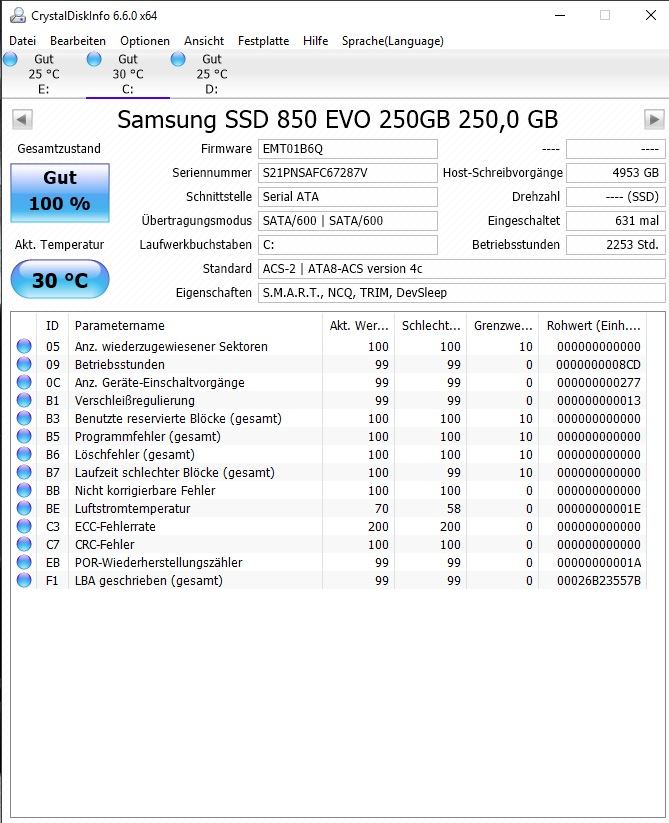This screenshot has width=669, height=823.
Task: Click the Übertragungsmodus field
Action: (347, 221)
